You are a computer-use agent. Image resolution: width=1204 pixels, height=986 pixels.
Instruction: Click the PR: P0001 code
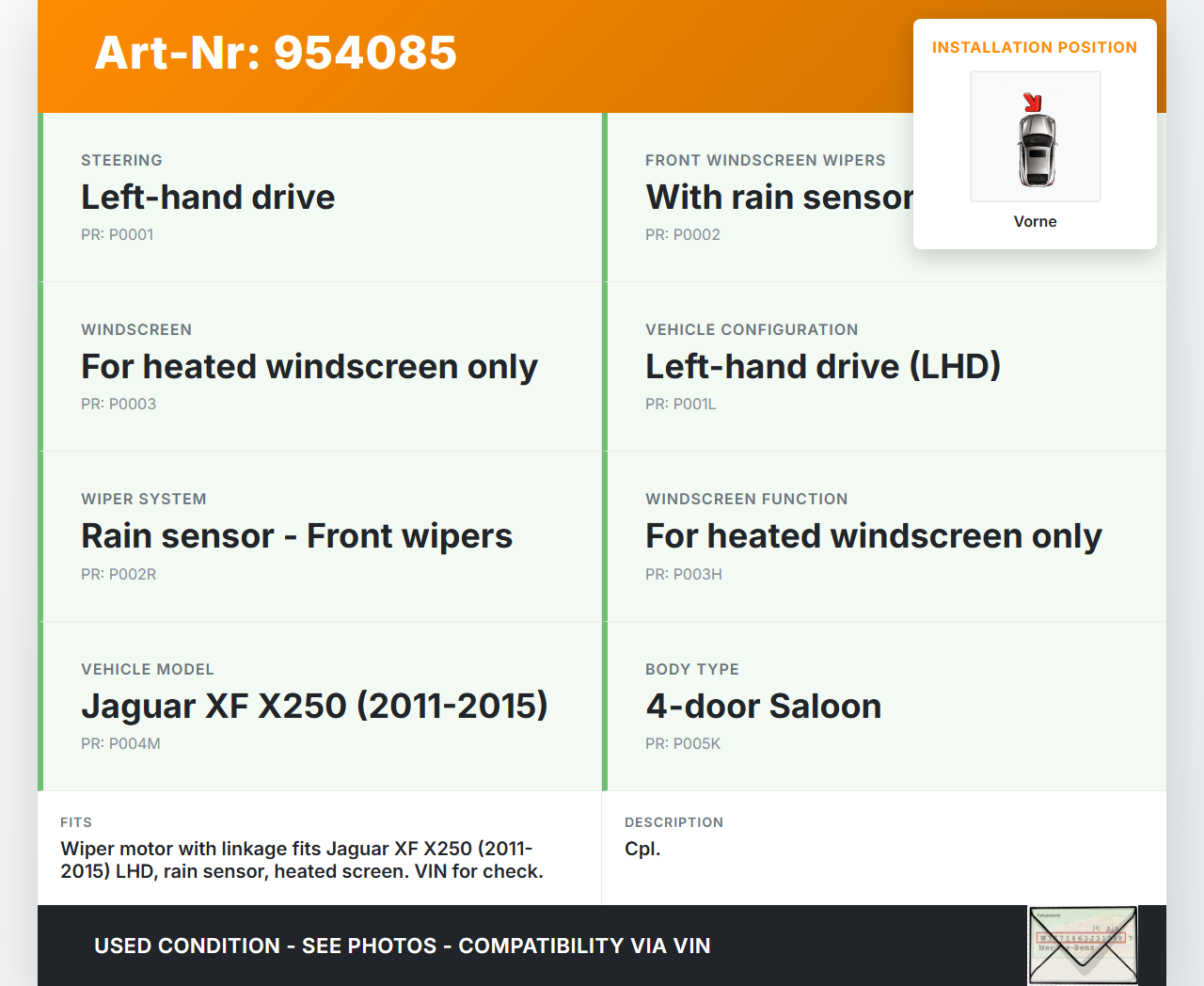pyautogui.click(x=117, y=235)
